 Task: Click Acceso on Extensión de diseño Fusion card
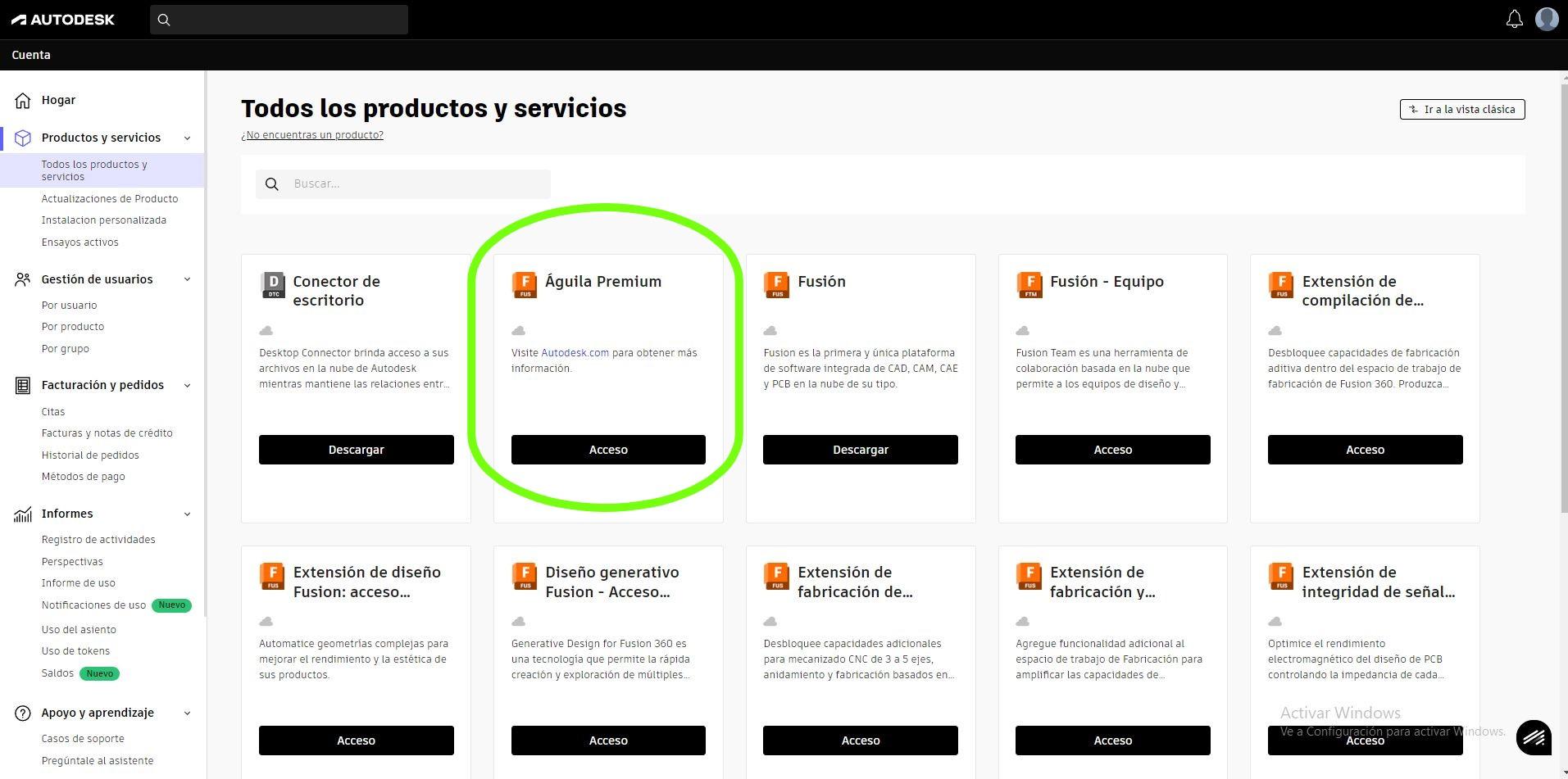pos(357,741)
